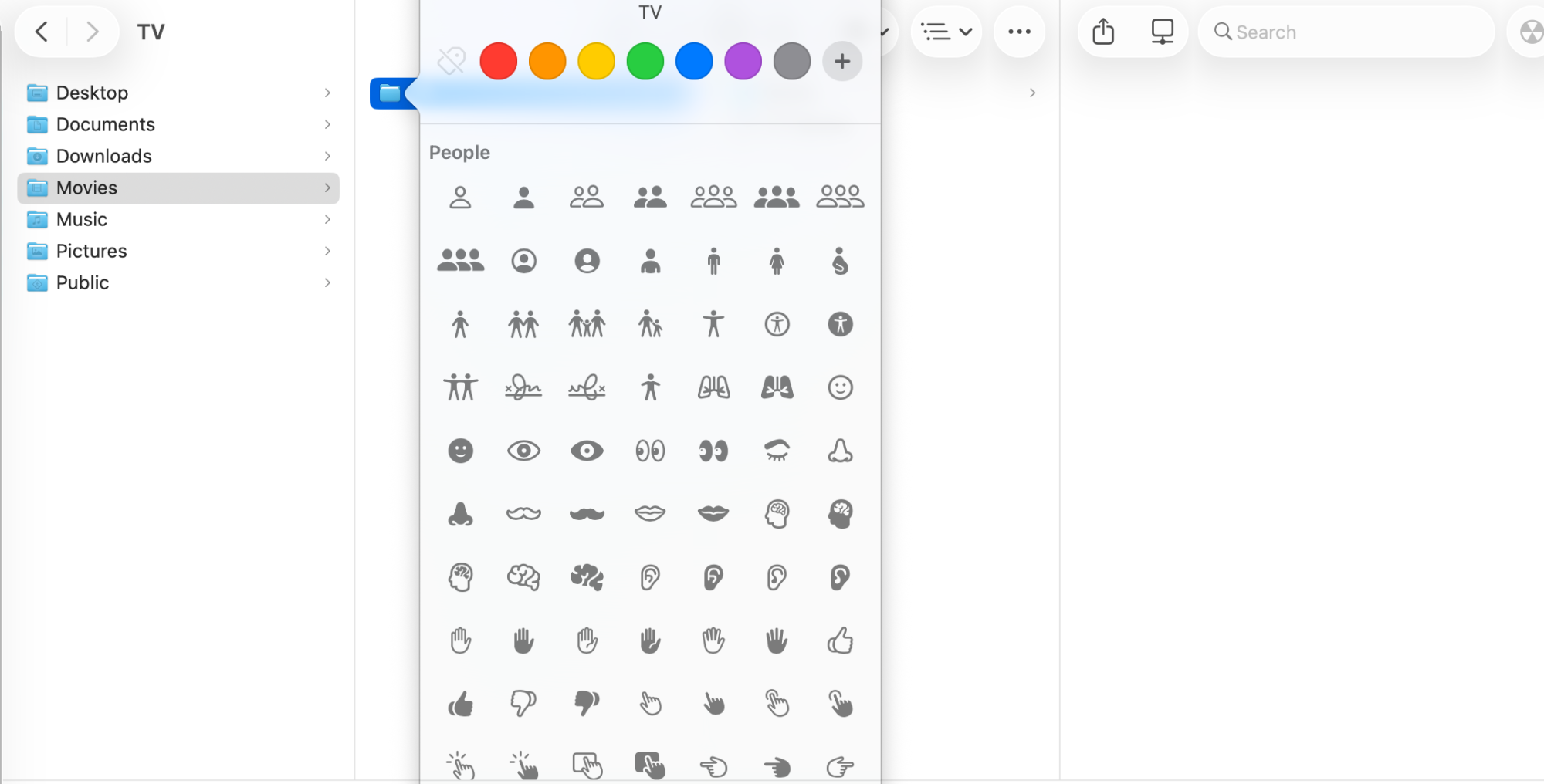Image resolution: width=1544 pixels, height=784 pixels.
Task: Select the single person outline symbol
Action: coord(460,198)
